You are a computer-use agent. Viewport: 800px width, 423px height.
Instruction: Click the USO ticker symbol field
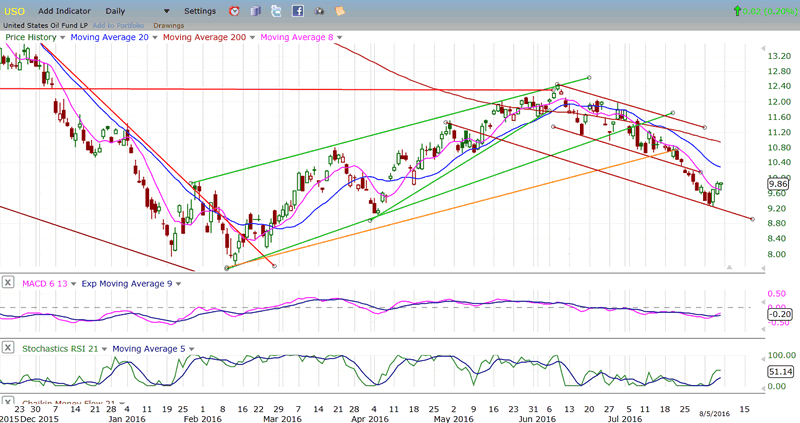coord(14,11)
